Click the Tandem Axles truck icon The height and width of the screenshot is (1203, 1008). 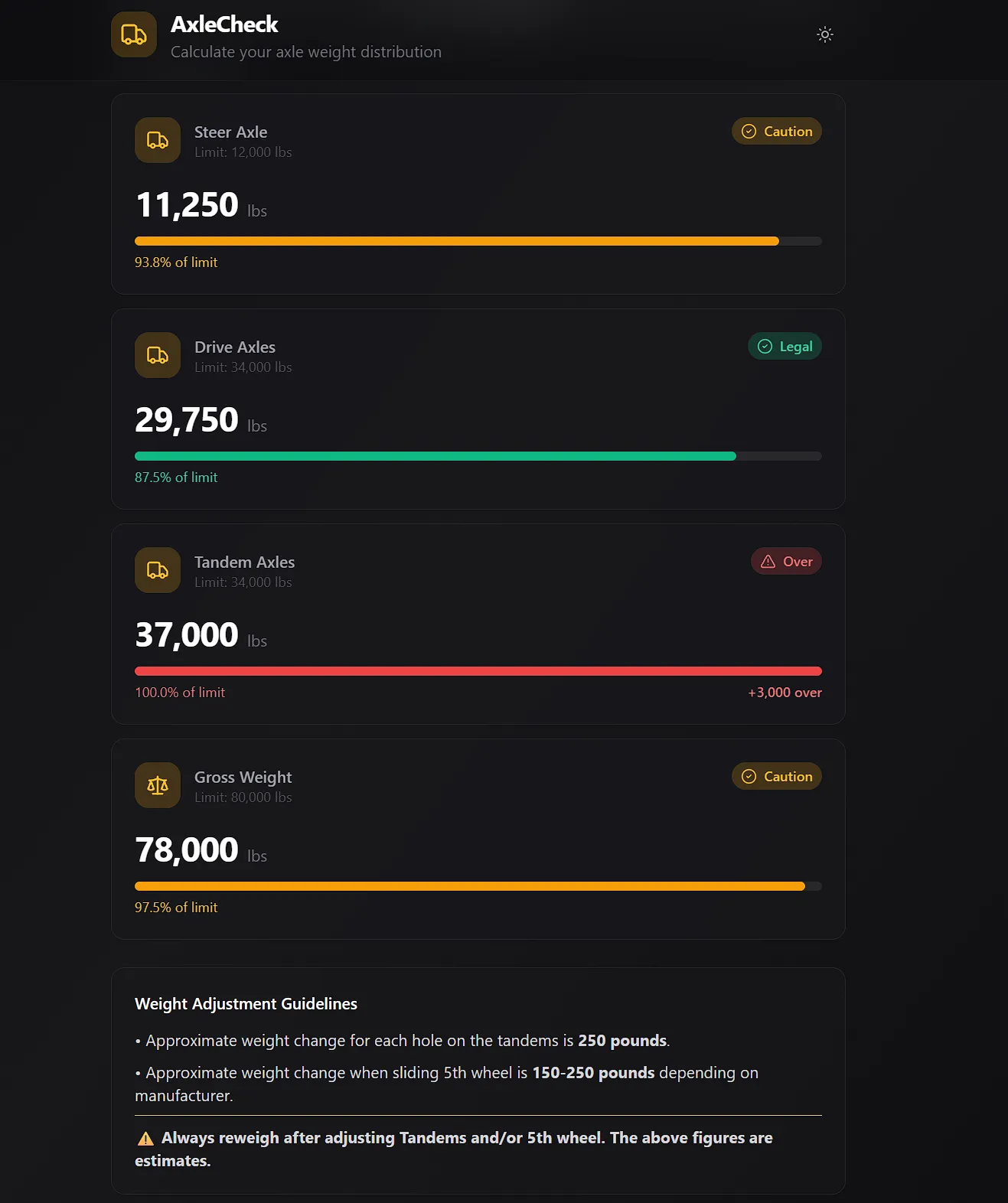coord(158,570)
